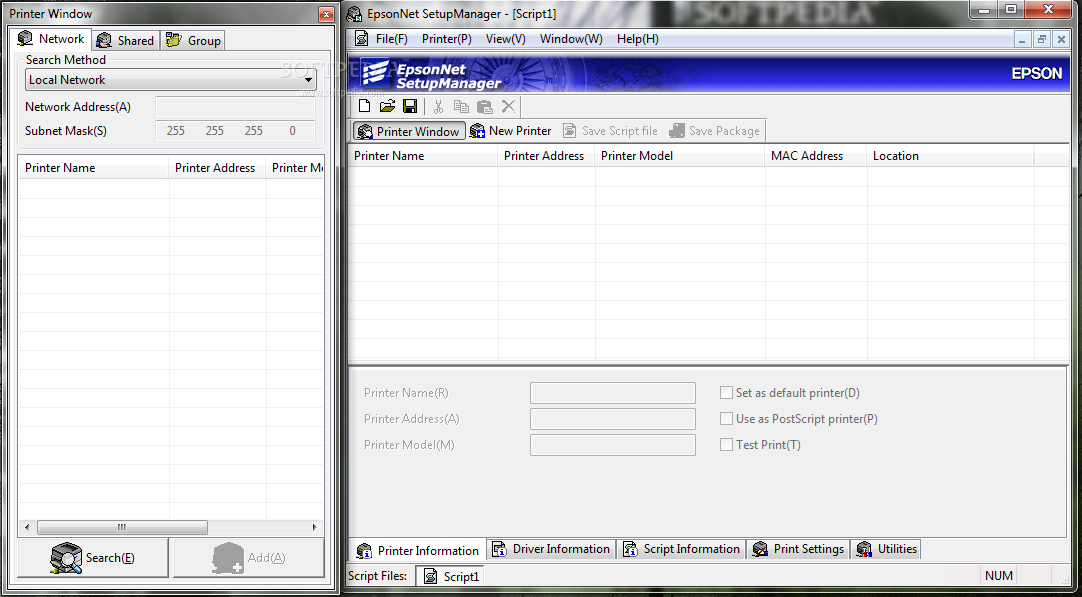Click the scroll right arrow in Printer Window
This screenshot has height=597, width=1082.
(315, 527)
